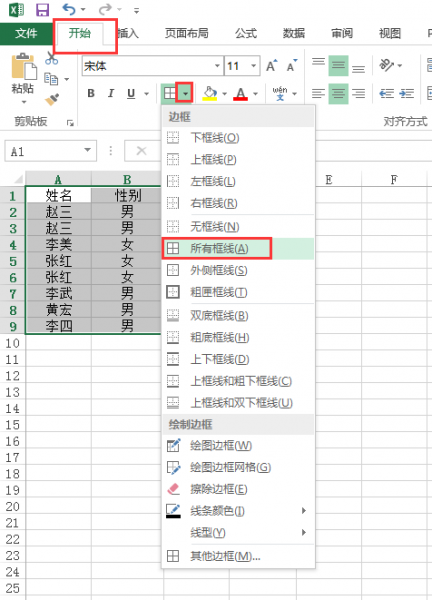Viewport: 432px width, 600px height.
Task: Click the Paste clipboard icon
Action: click(23, 67)
